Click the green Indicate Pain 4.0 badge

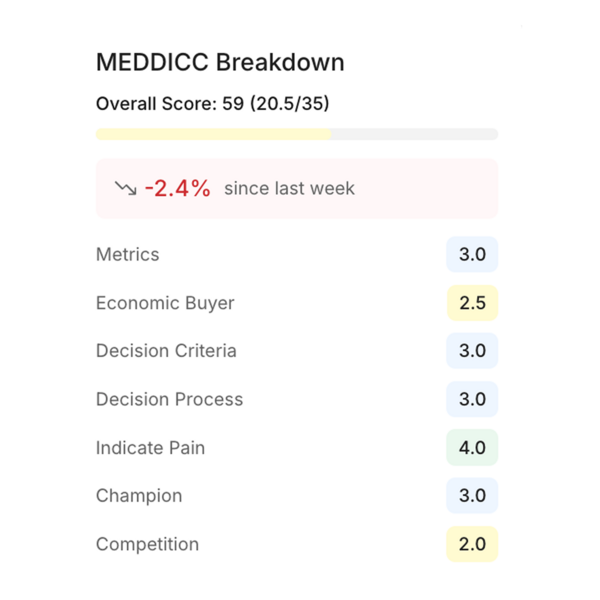coord(472,448)
